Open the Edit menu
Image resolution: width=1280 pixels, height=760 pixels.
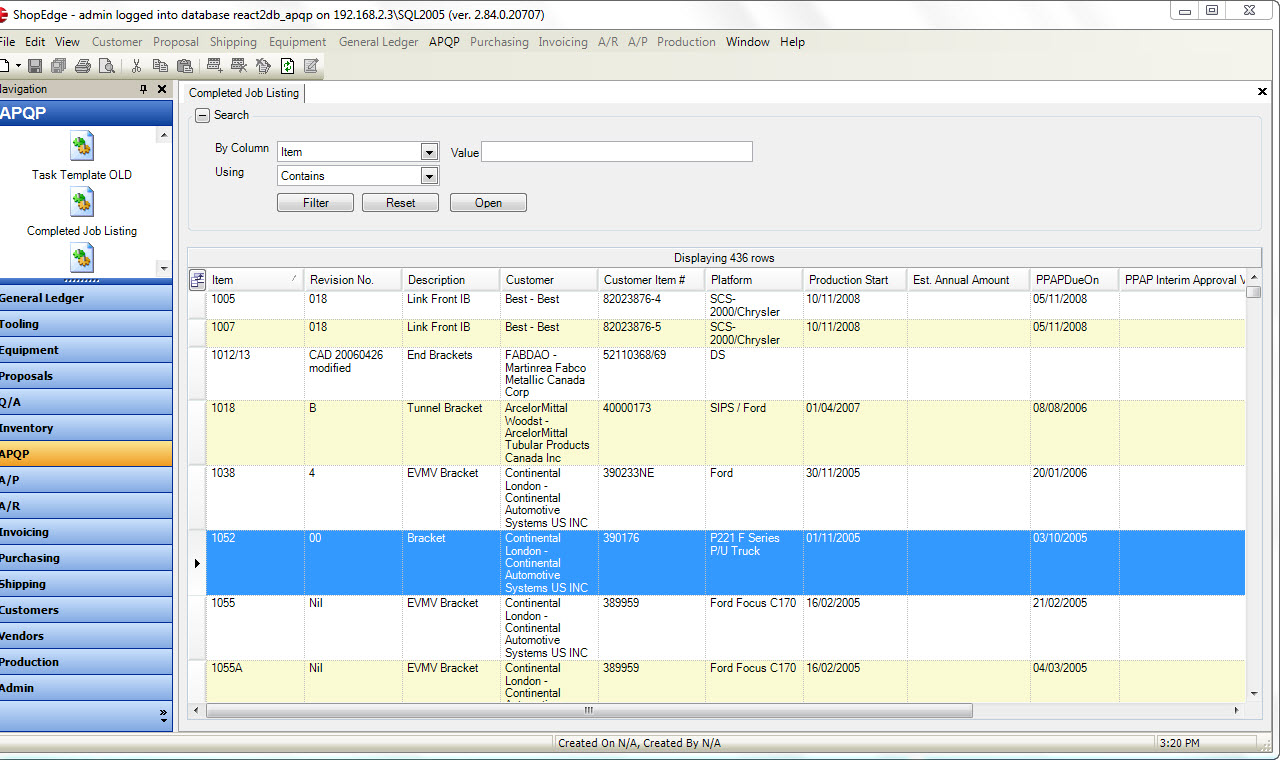(x=35, y=42)
